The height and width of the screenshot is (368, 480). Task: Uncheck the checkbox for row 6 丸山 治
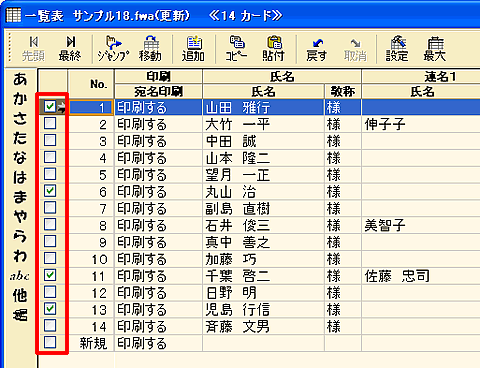click(x=50, y=191)
